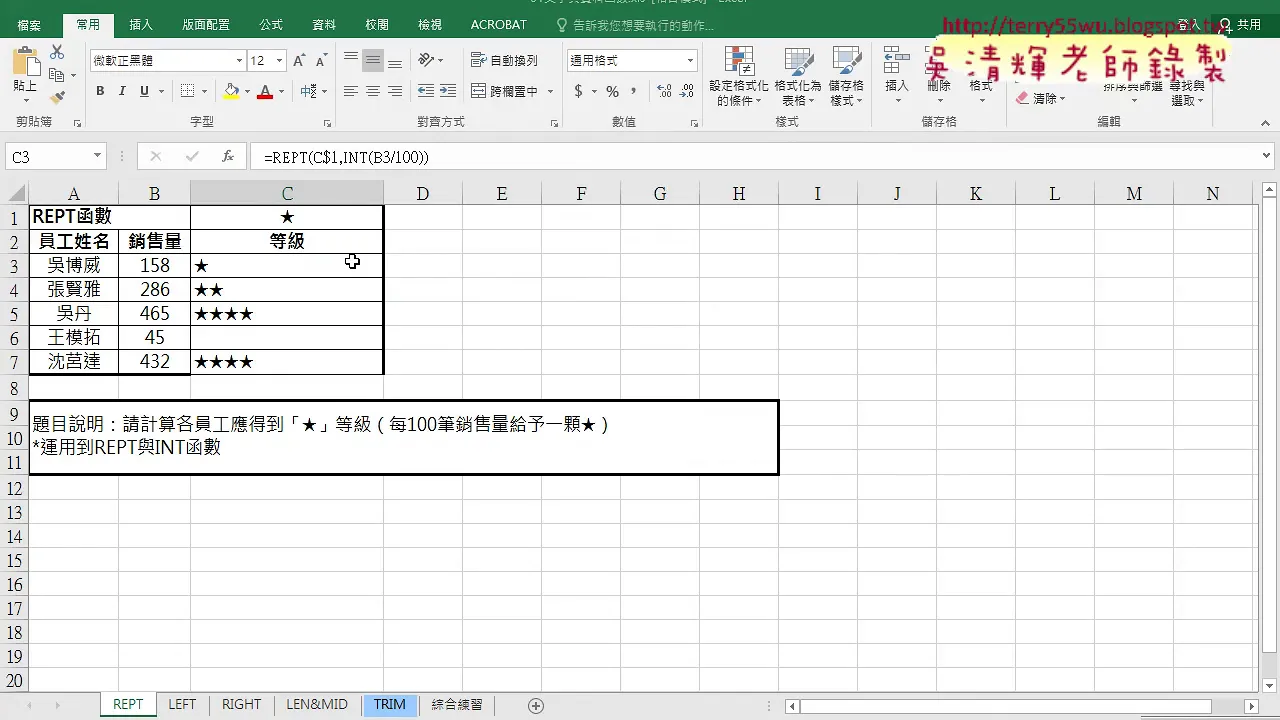Decrease cell indent

click(426, 91)
